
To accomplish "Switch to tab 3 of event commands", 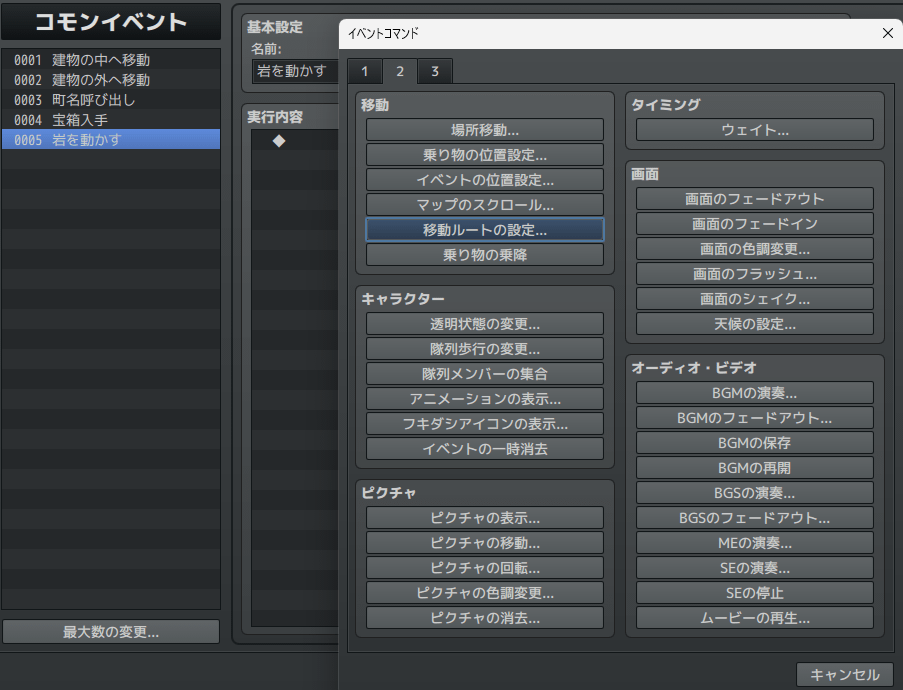I will pyautogui.click(x=434, y=71).
